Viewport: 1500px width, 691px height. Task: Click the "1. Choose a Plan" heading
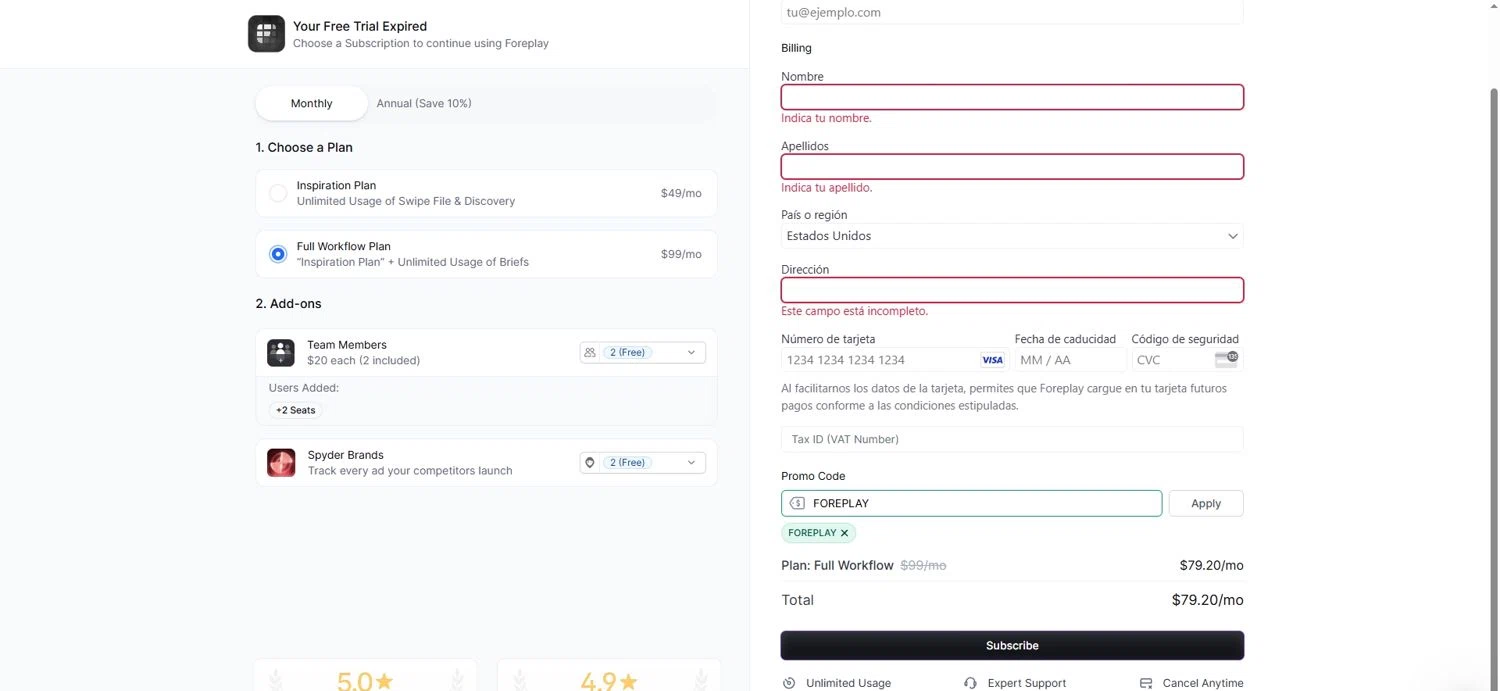click(304, 147)
